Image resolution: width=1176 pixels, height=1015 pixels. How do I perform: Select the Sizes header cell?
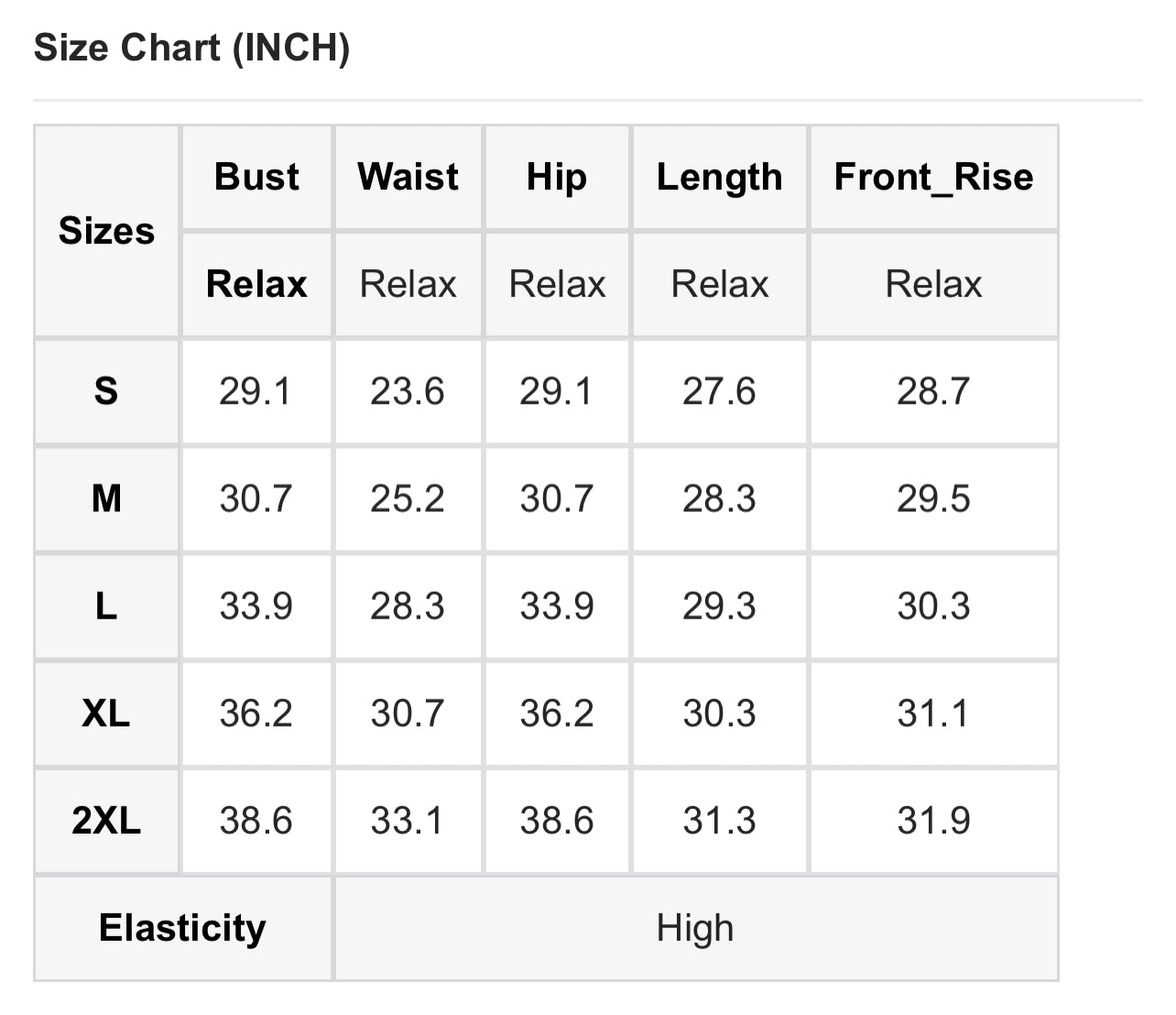[x=106, y=231]
